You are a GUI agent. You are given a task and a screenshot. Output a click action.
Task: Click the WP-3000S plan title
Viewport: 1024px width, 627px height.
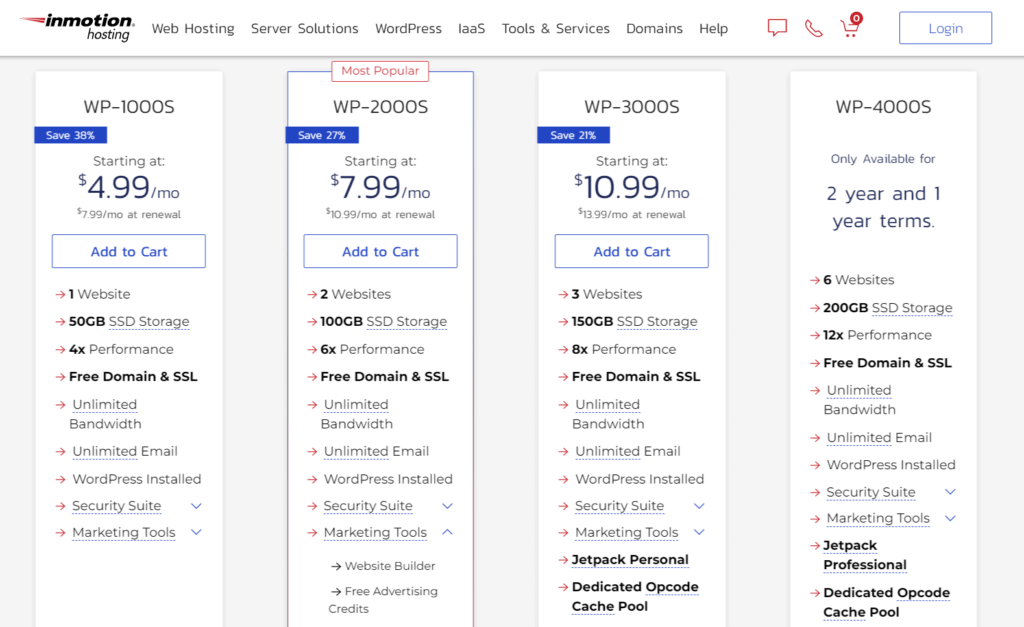click(632, 106)
